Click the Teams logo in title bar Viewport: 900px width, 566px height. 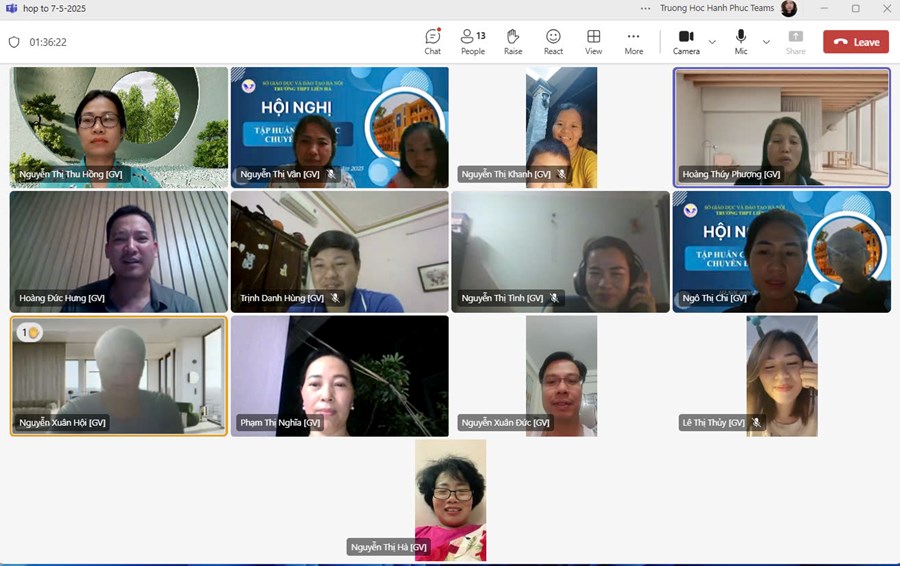click(x=11, y=8)
